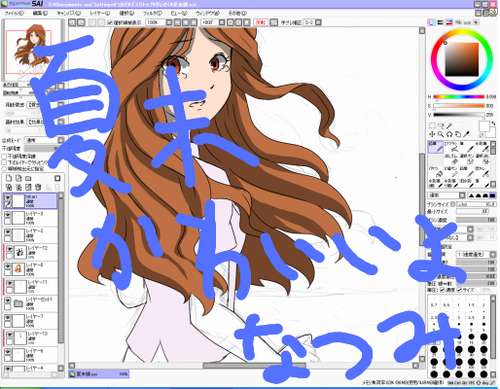Select the eyedropper color picker tool

[x=466, y=134]
